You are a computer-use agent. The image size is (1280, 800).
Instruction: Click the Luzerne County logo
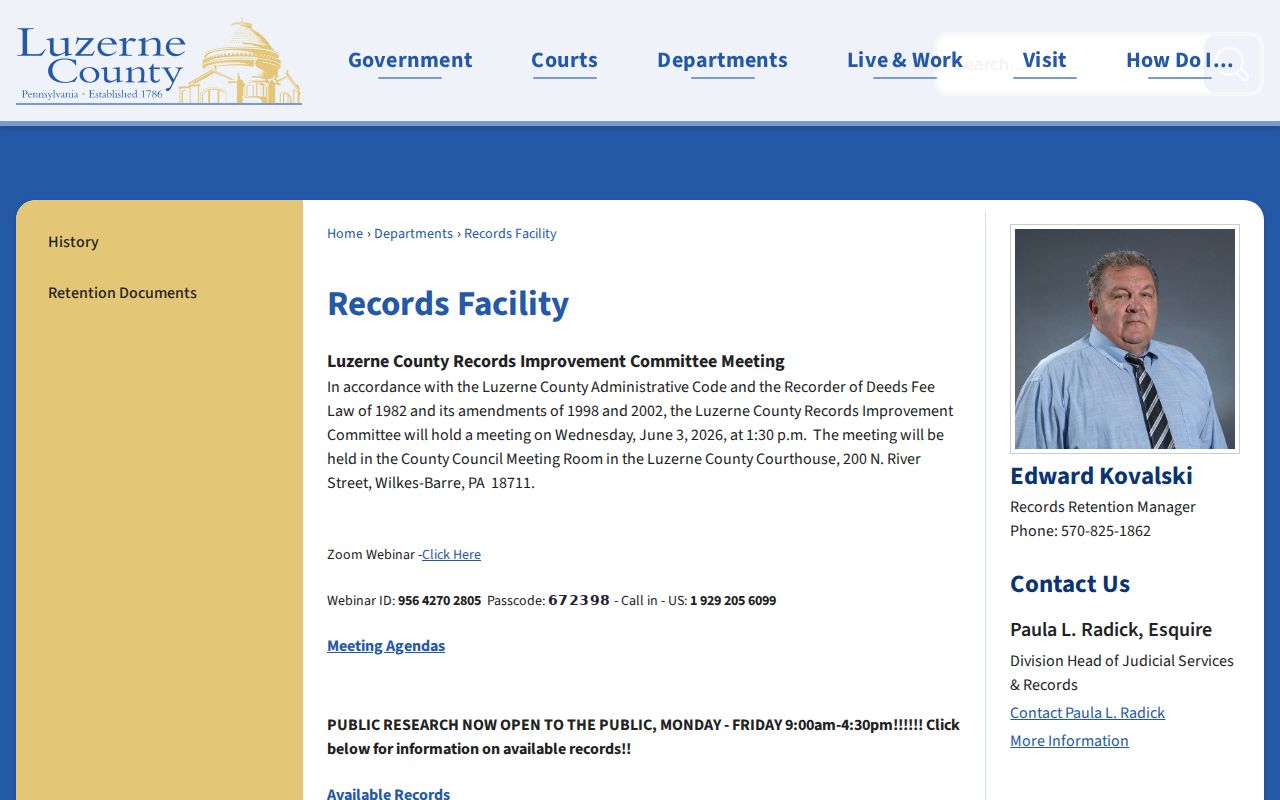159,62
